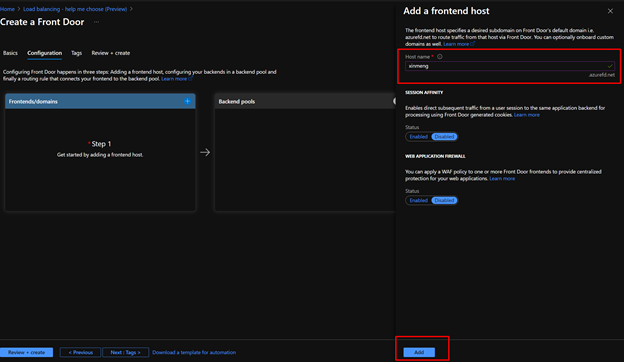Open Download a template for automation link
Viewport: 624px width, 362px height.
194,352
